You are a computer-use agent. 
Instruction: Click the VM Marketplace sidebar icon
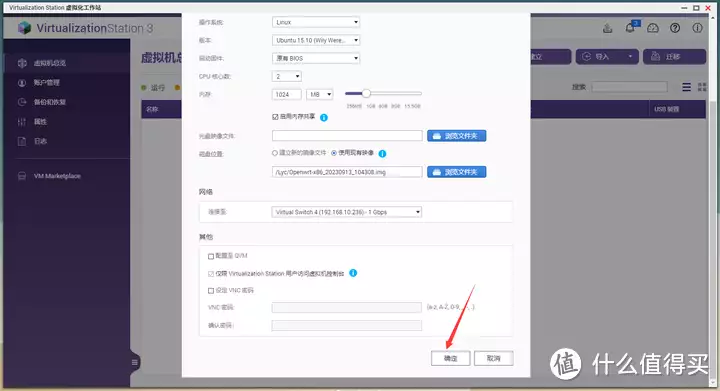tap(22, 176)
